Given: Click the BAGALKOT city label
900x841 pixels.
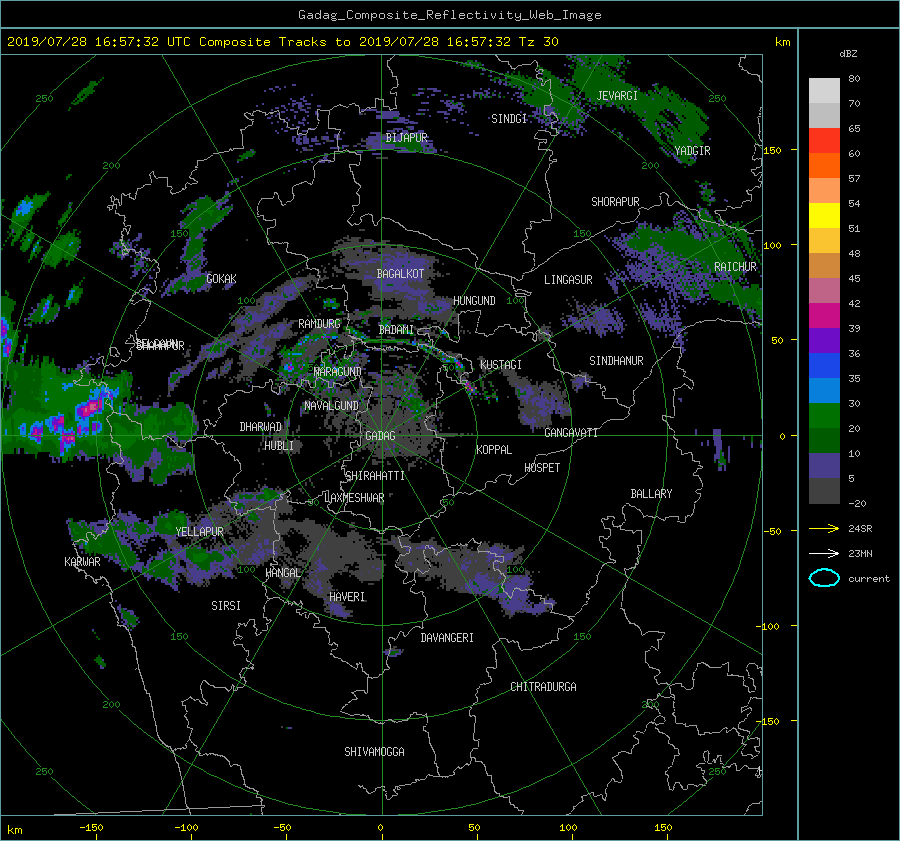Looking at the screenshot, I should coord(400,274).
